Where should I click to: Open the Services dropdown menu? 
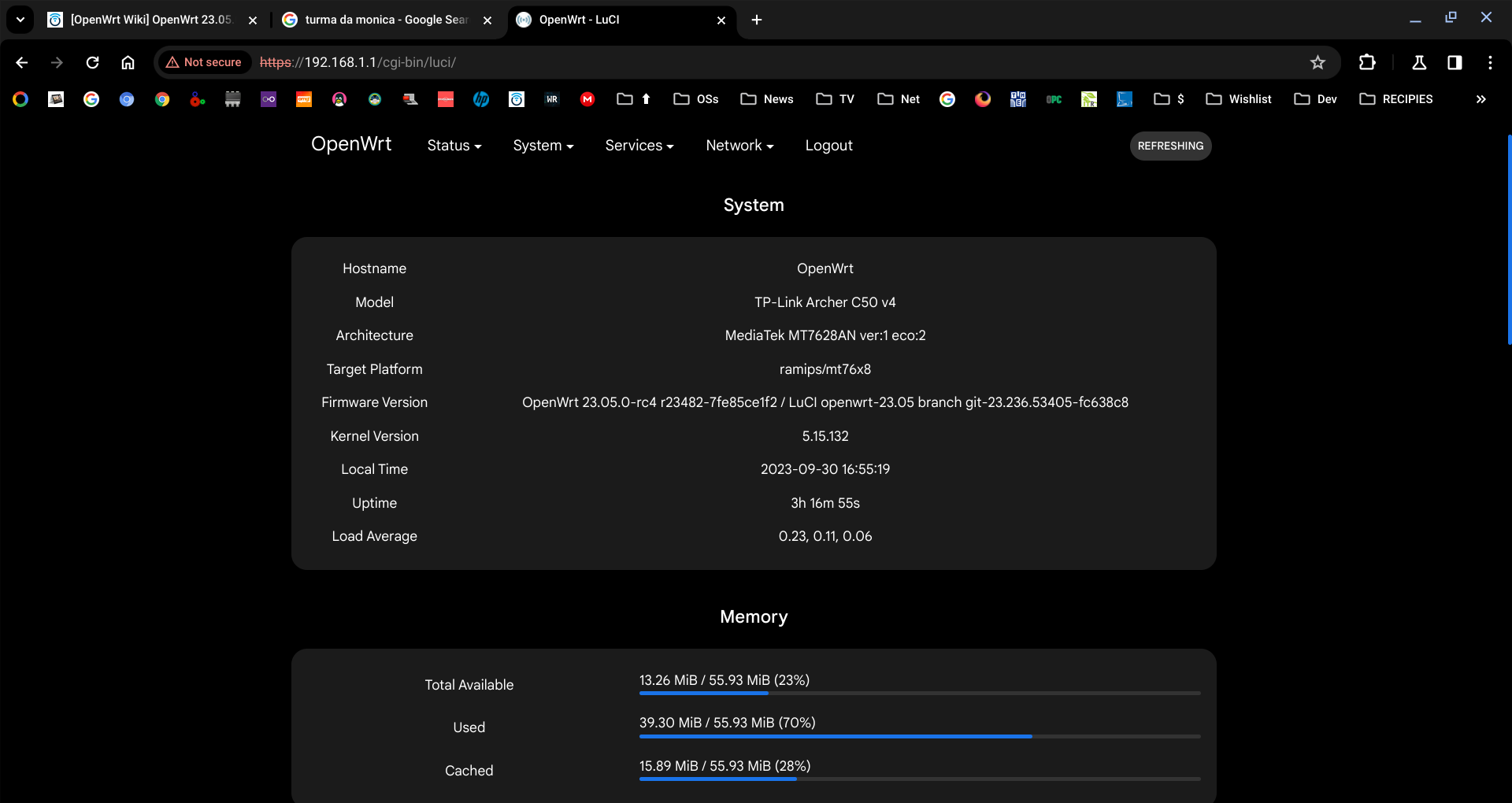click(x=639, y=146)
